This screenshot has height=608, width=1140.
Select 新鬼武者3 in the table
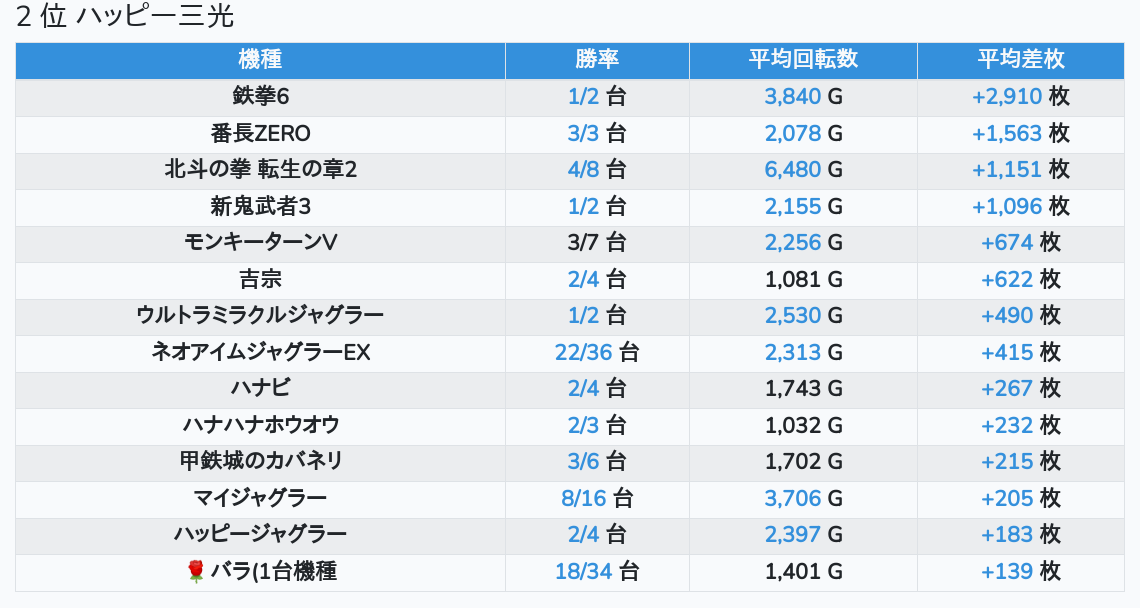click(260, 207)
